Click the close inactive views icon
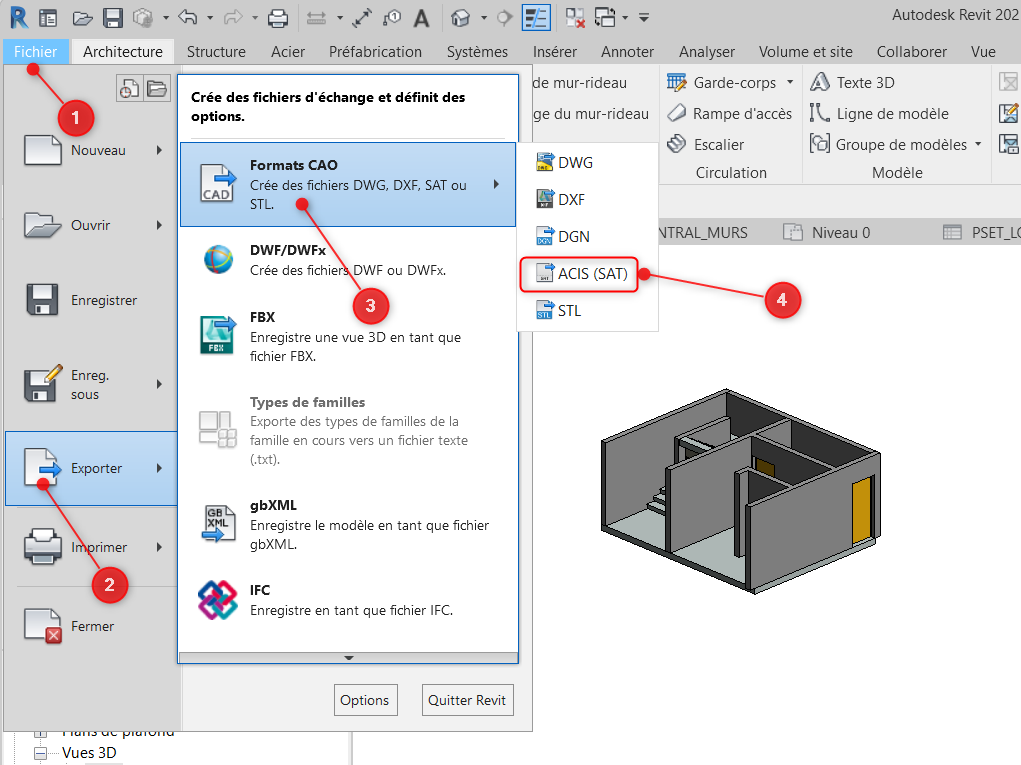The width and height of the screenshot is (1021, 765). [574, 18]
